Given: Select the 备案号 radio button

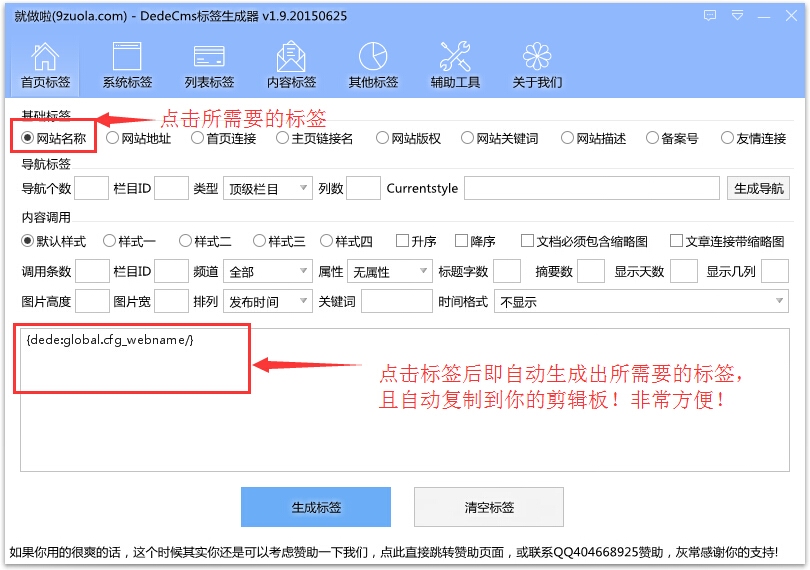Looking at the screenshot, I should pos(672,138).
